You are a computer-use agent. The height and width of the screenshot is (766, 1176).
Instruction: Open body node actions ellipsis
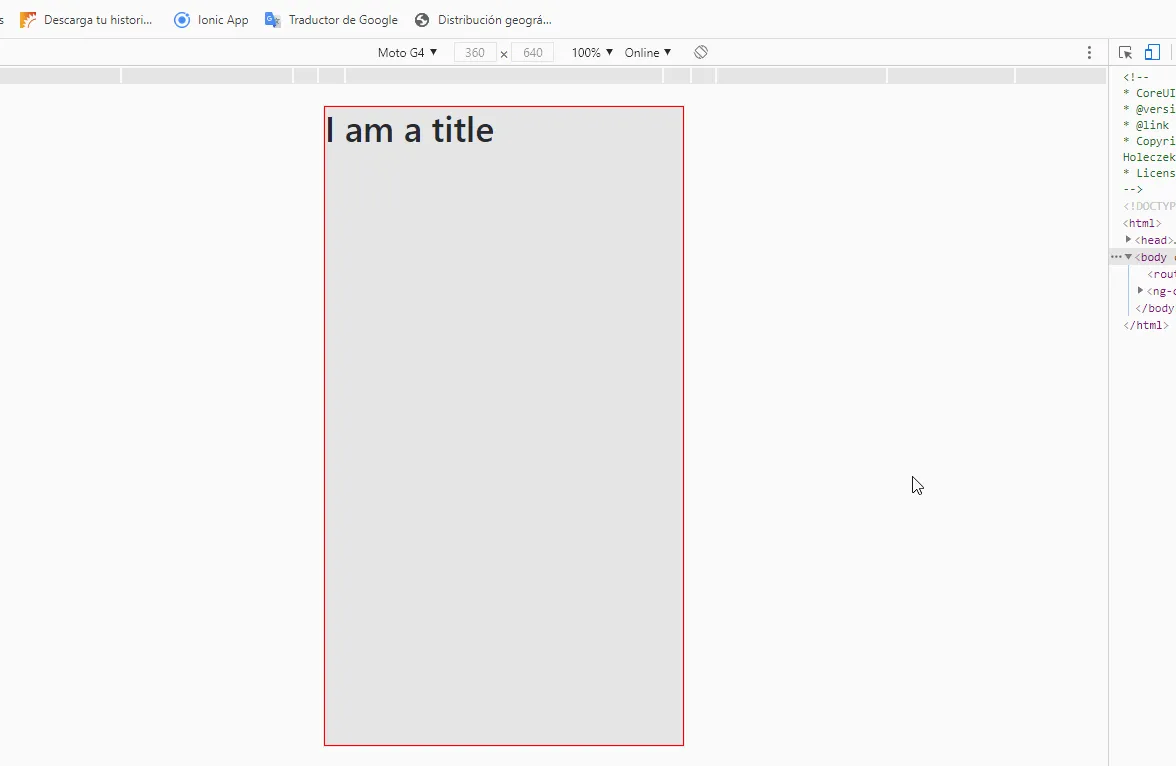point(1116,257)
